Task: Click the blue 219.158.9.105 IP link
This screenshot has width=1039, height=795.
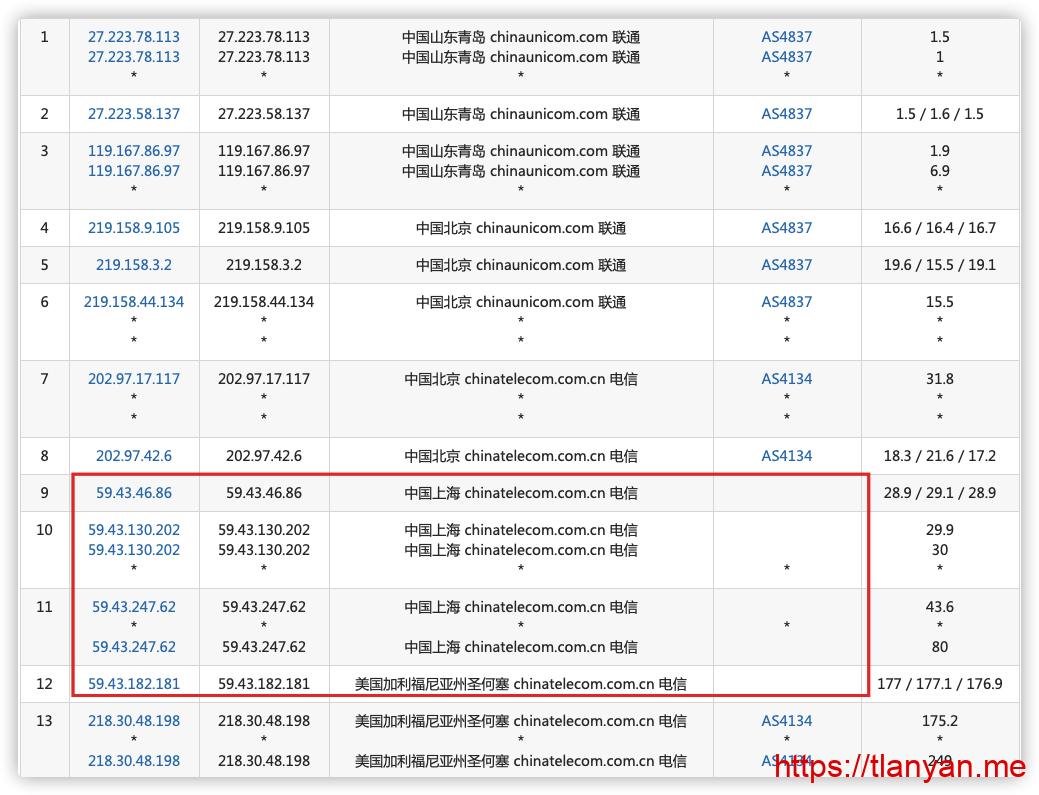Action: tap(134, 228)
